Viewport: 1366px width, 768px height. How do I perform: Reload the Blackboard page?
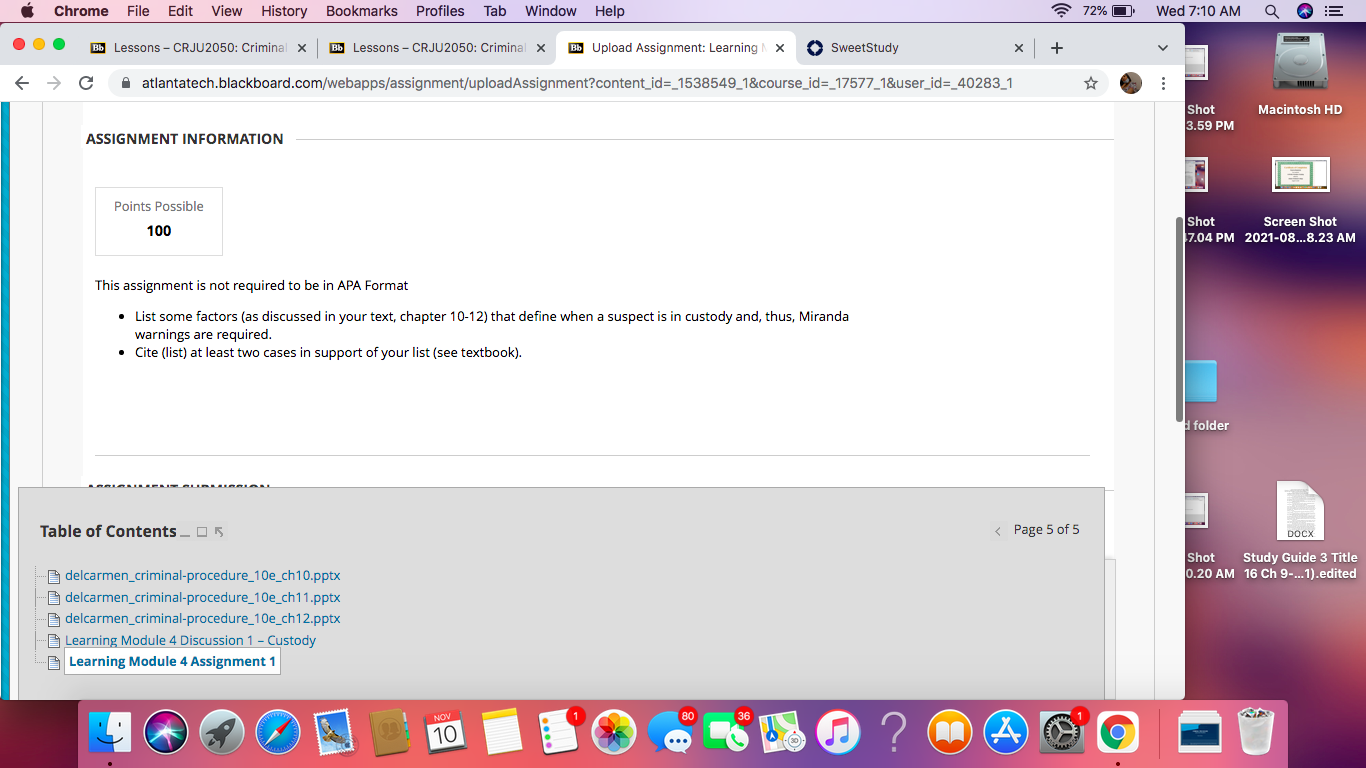click(x=86, y=83)
